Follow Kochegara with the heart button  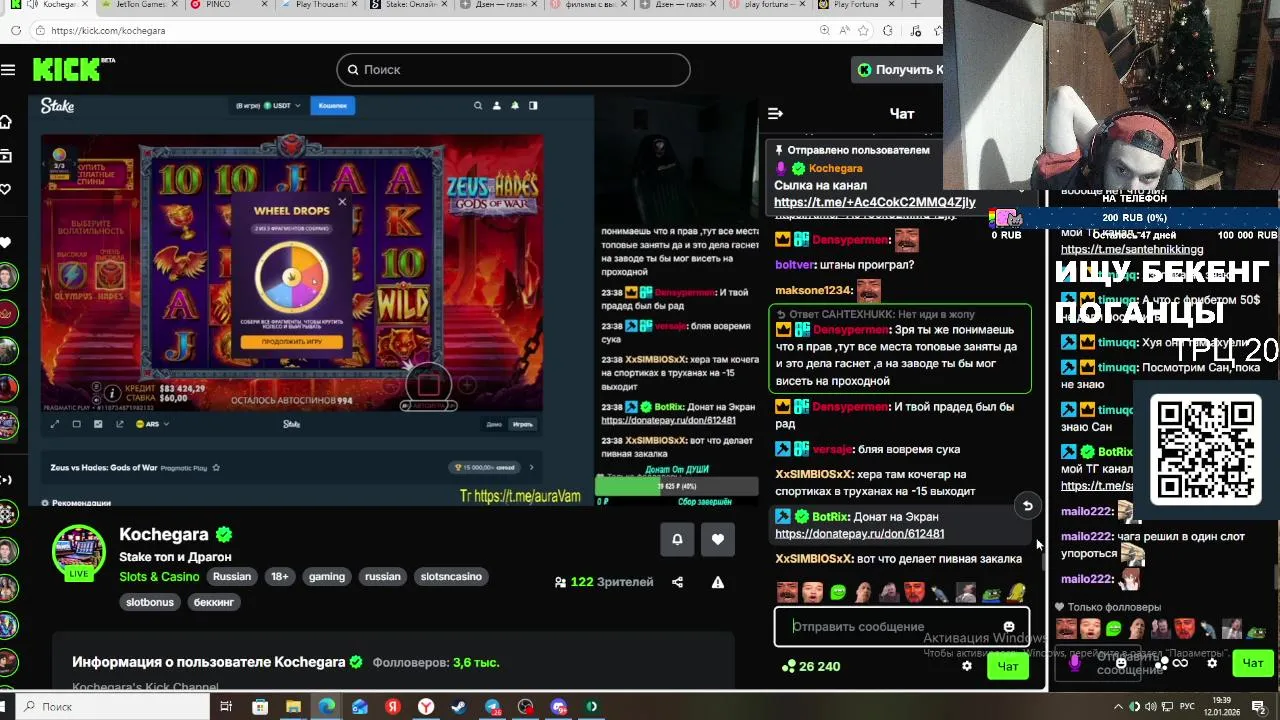click(x=717, y=539)
